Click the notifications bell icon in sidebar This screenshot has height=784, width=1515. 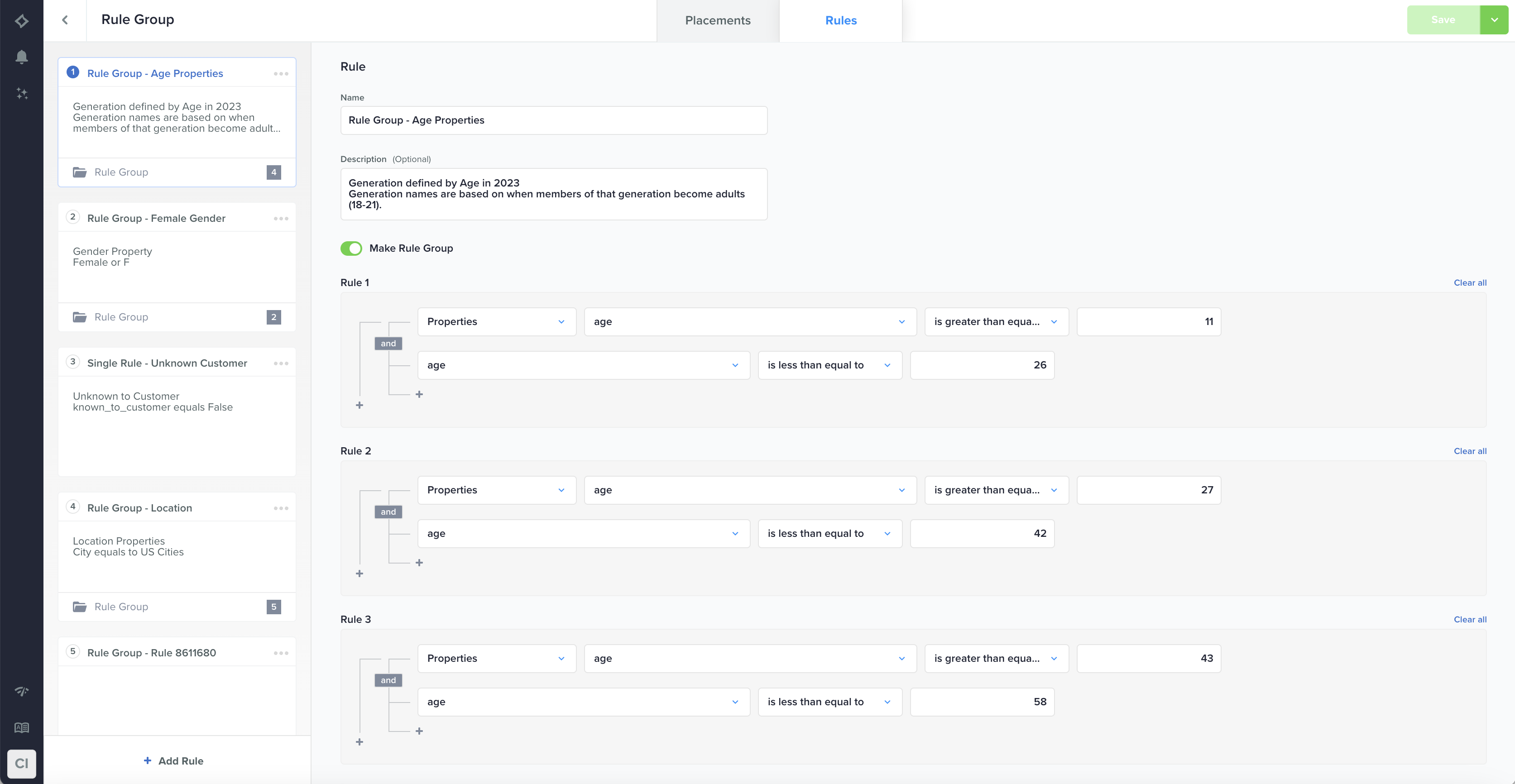coord(22,57)
